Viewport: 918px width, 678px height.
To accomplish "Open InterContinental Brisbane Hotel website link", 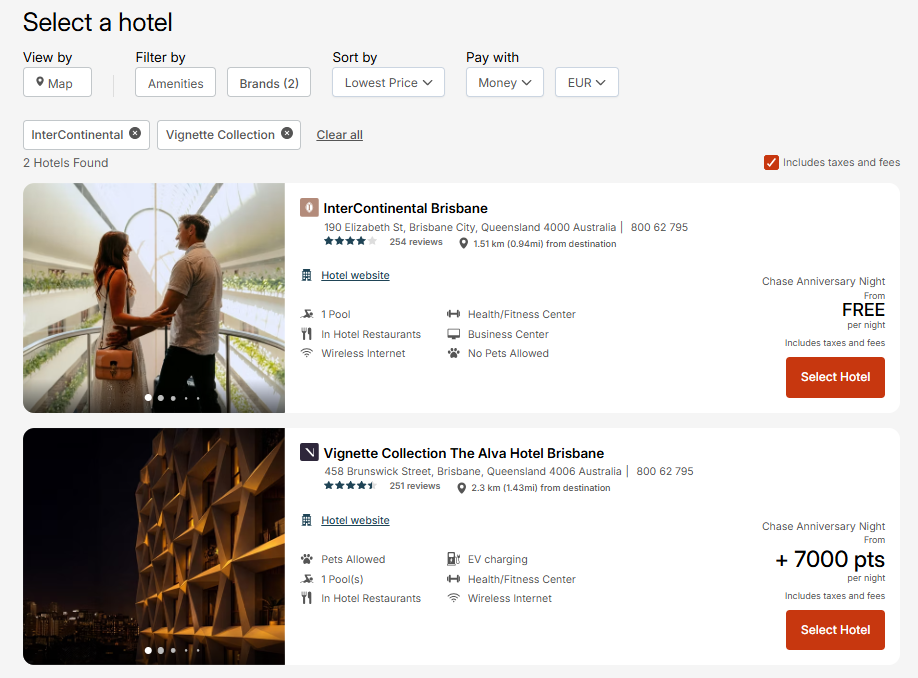I will tap(355, 275).
